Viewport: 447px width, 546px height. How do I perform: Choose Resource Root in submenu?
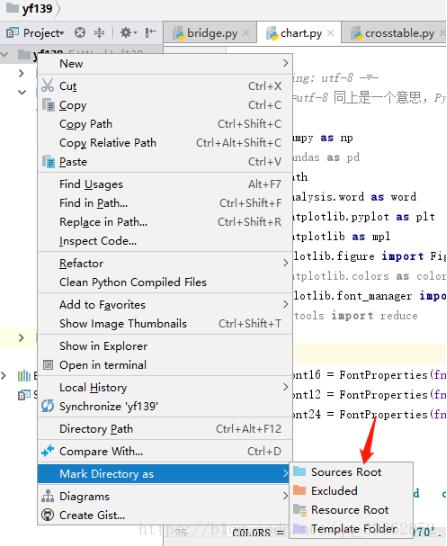pos(351,509)
